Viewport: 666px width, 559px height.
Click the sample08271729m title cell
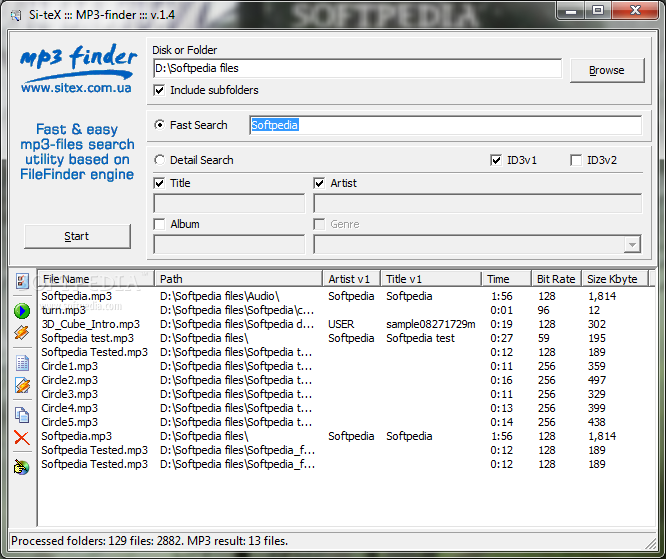431,325
